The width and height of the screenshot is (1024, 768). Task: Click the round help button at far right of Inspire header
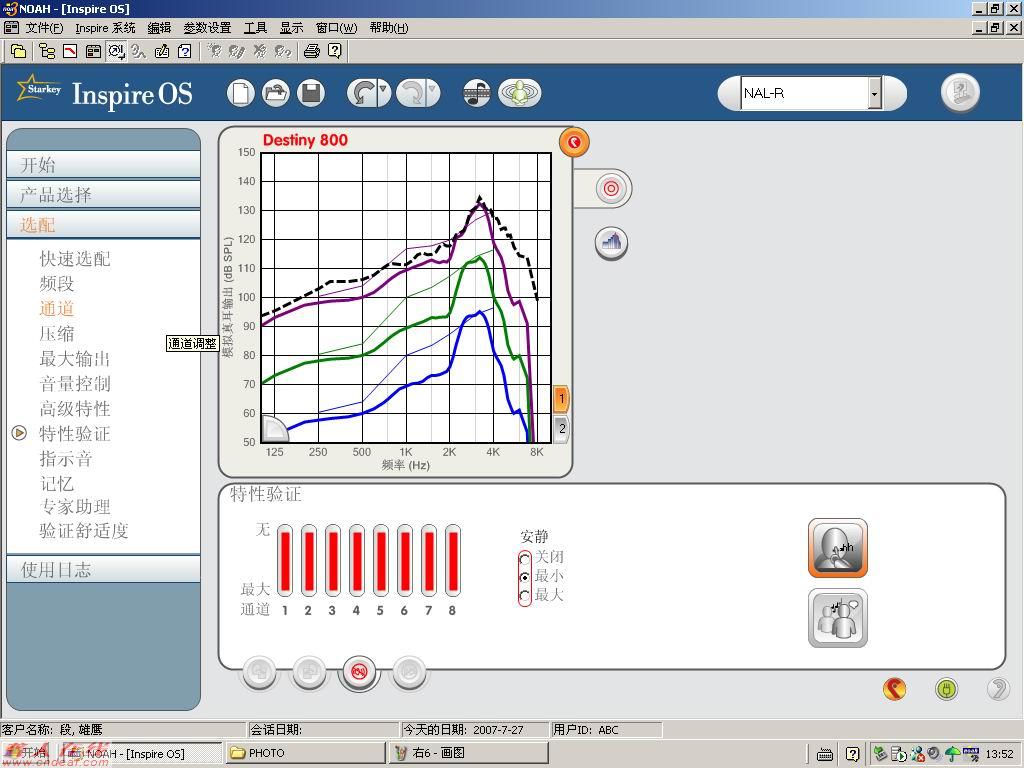[960, 92]
